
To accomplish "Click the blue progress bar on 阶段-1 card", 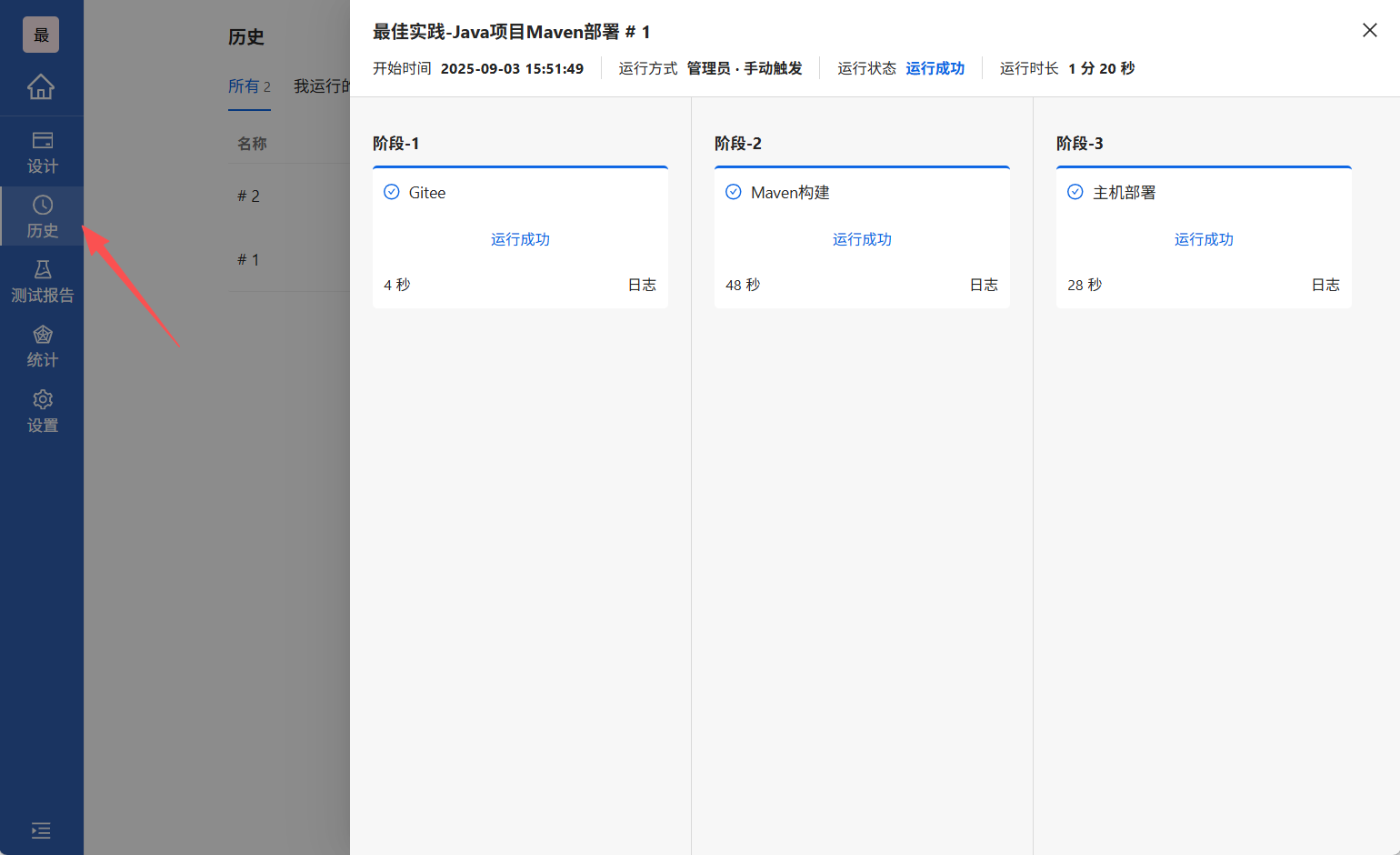I will (520, 167).
